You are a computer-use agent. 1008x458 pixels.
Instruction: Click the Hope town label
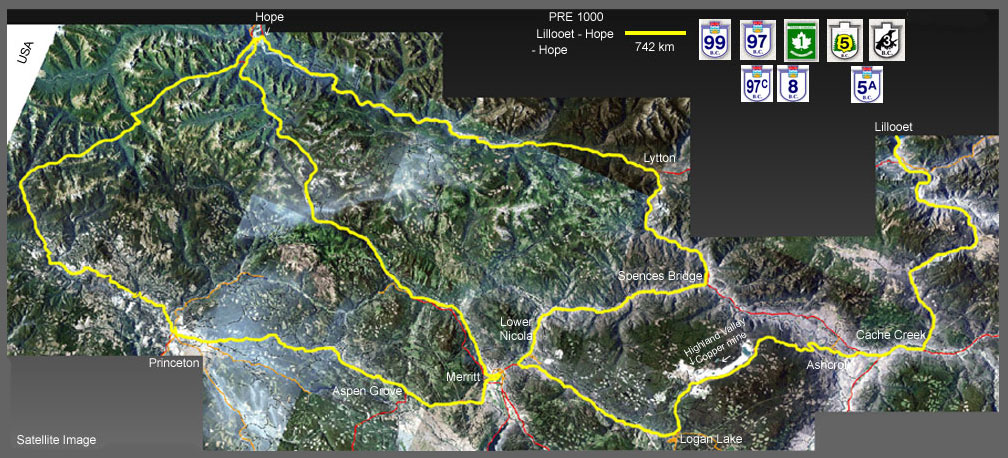pyautogui.click(x=269, y=16)
